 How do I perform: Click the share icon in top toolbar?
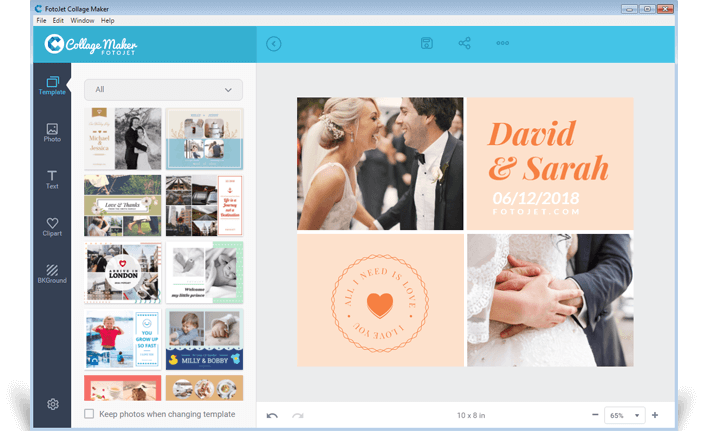[x=465, y=43]
